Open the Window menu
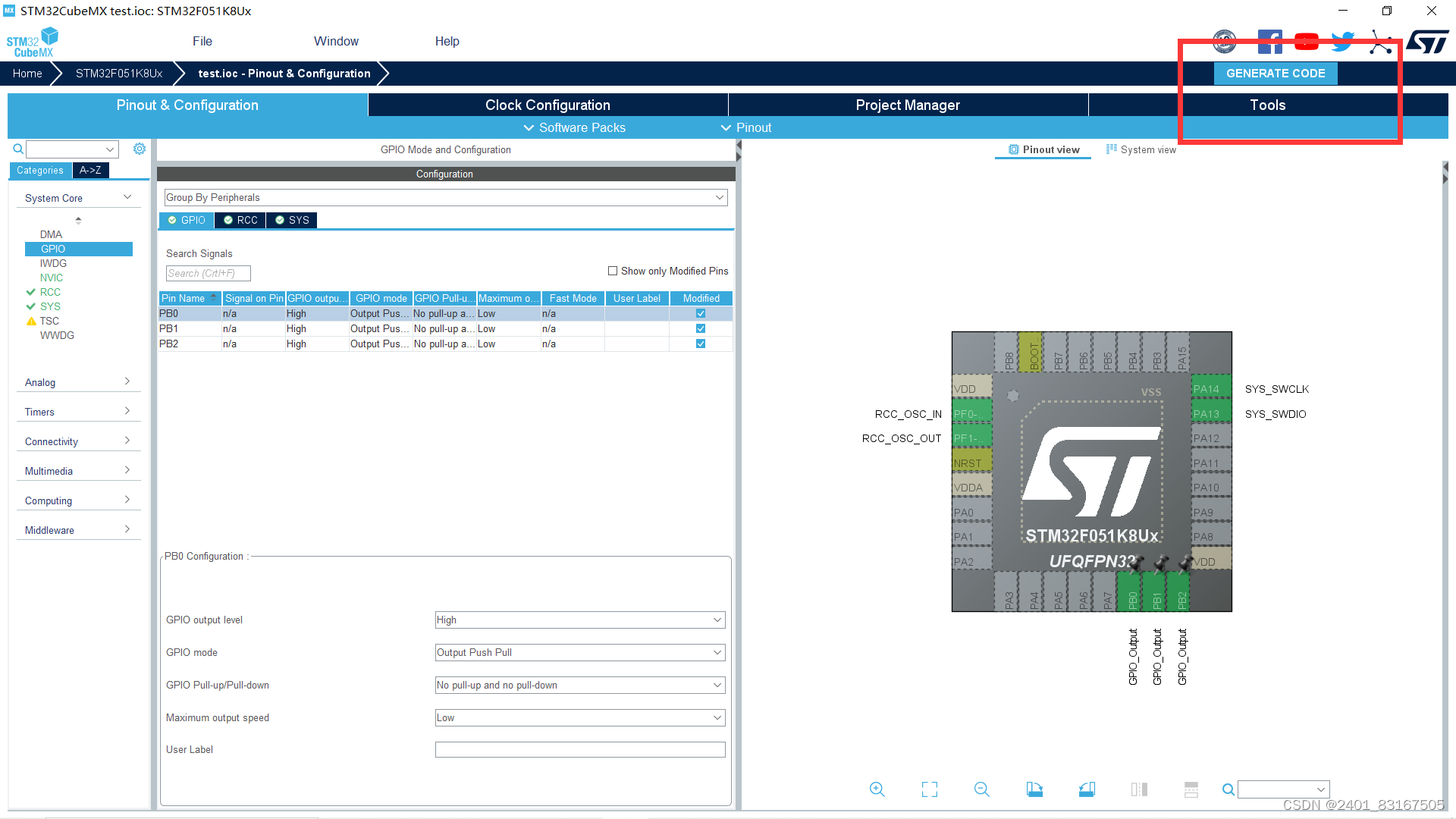Screen dimensions: 1456x819 click(x=336, y=41)
